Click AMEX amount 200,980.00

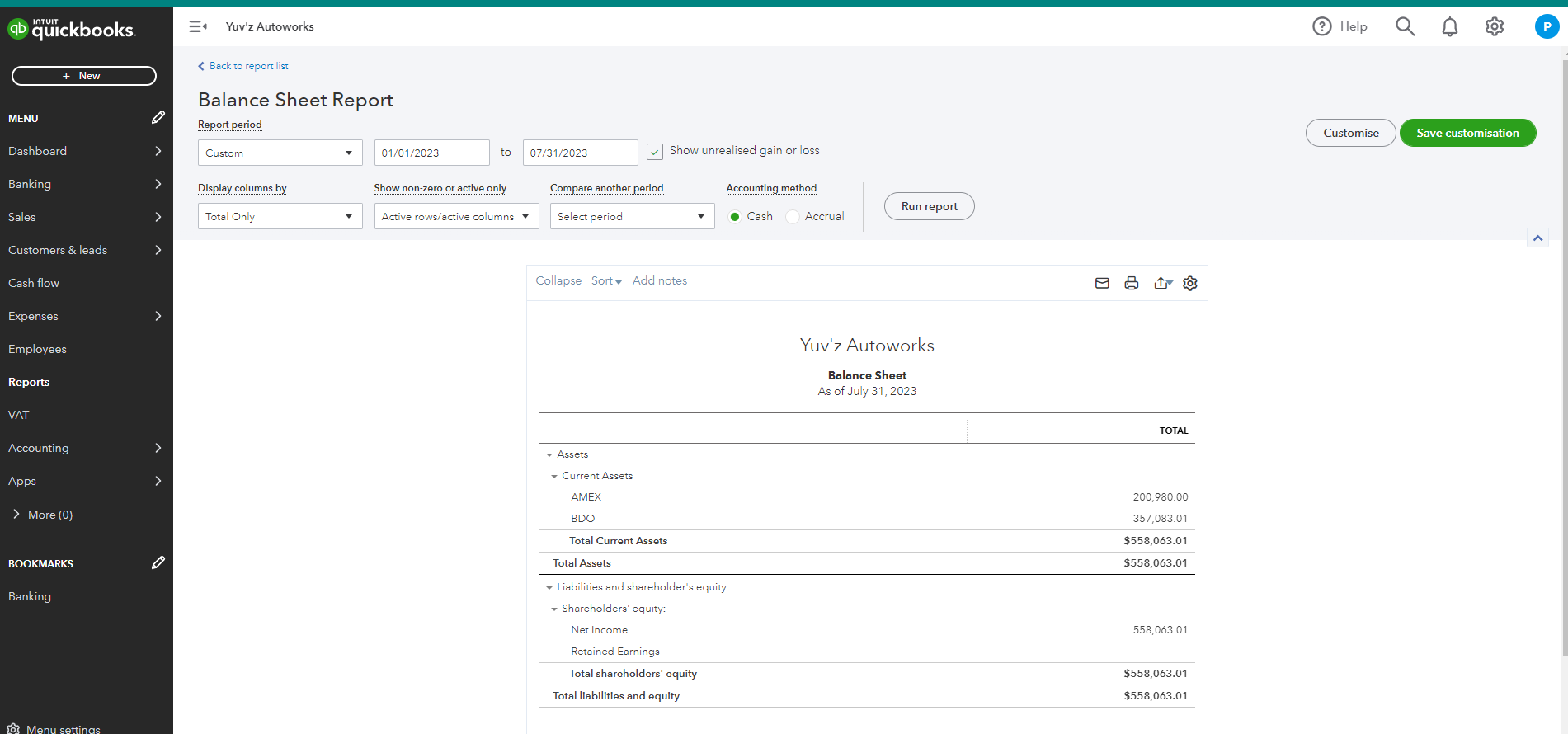coord(1160,497)
